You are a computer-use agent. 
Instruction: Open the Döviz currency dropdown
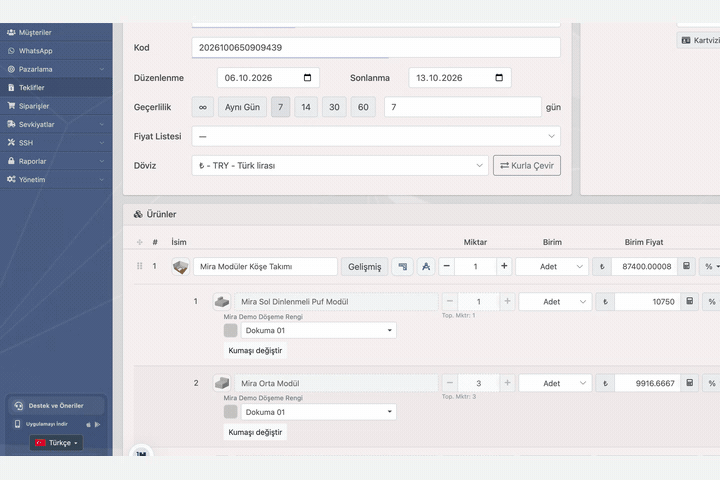coord(340,165)
